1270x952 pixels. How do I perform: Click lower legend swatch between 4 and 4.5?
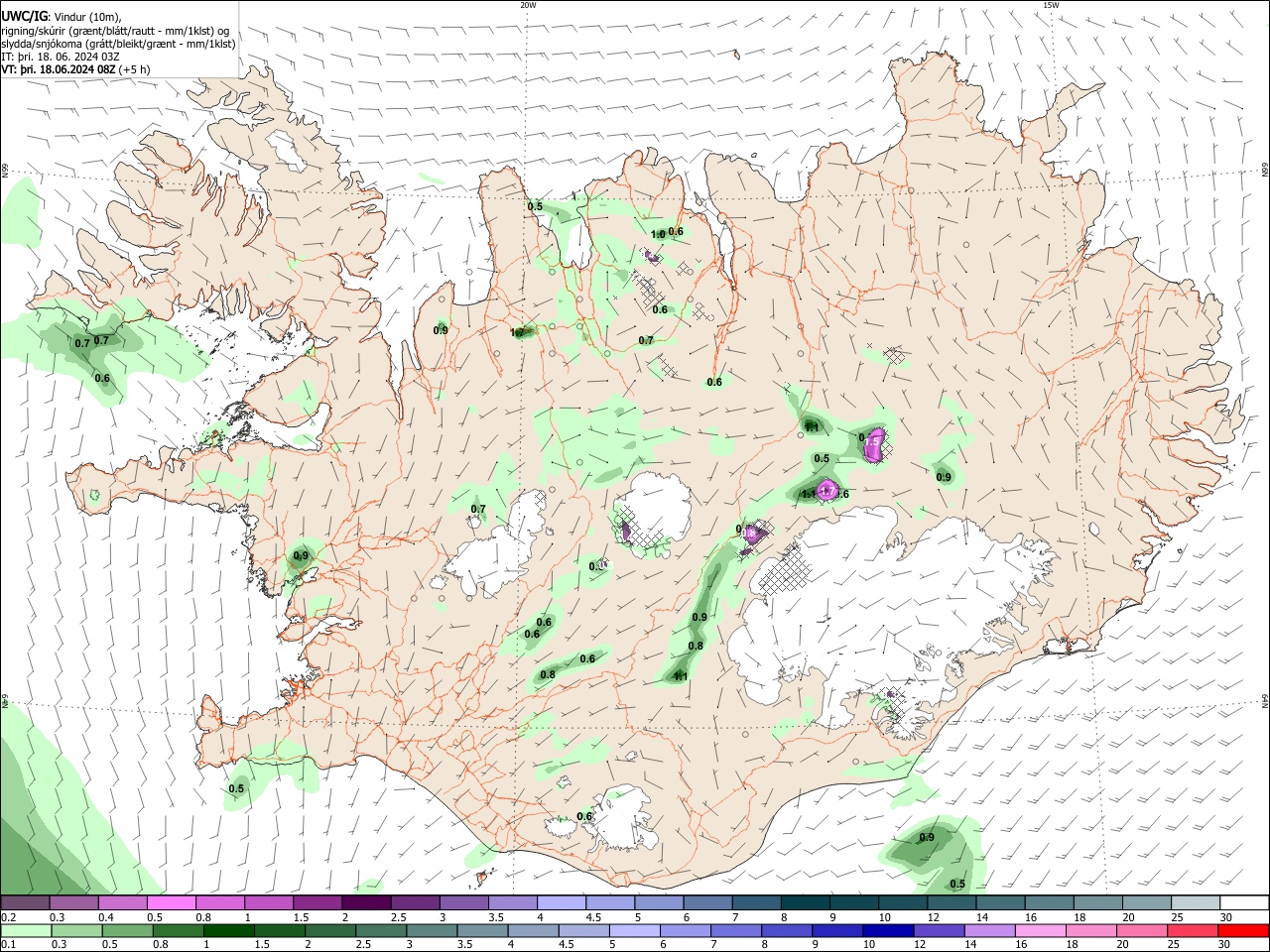pos(534,930)
